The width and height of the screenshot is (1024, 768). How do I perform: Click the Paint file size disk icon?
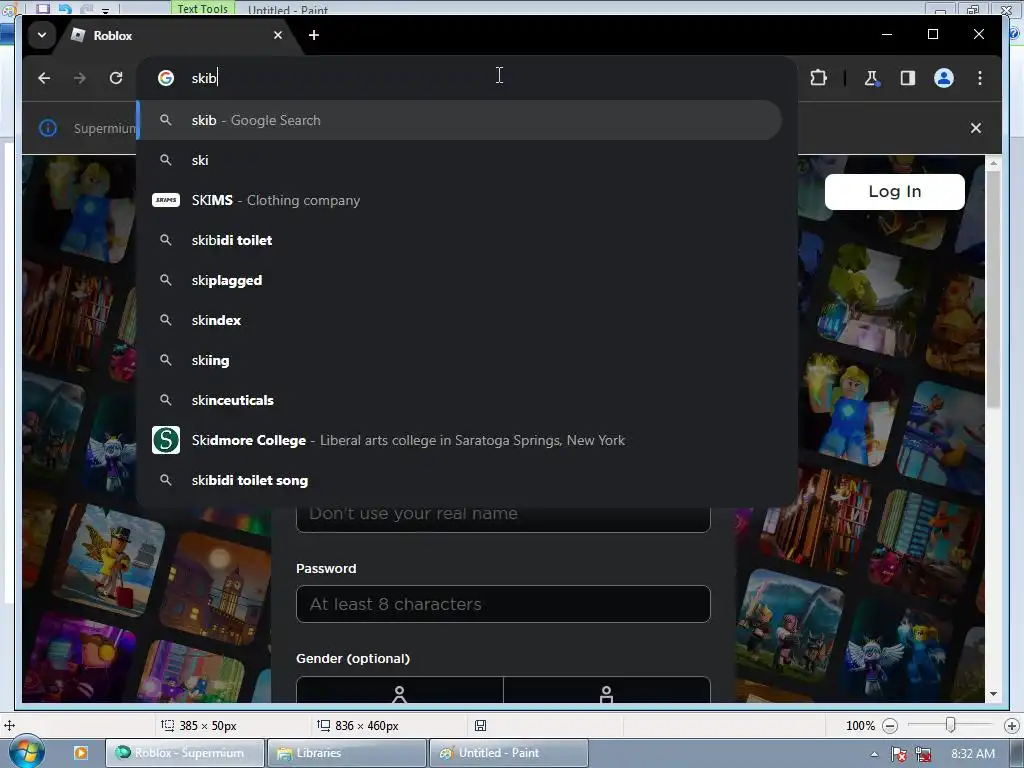480,726
